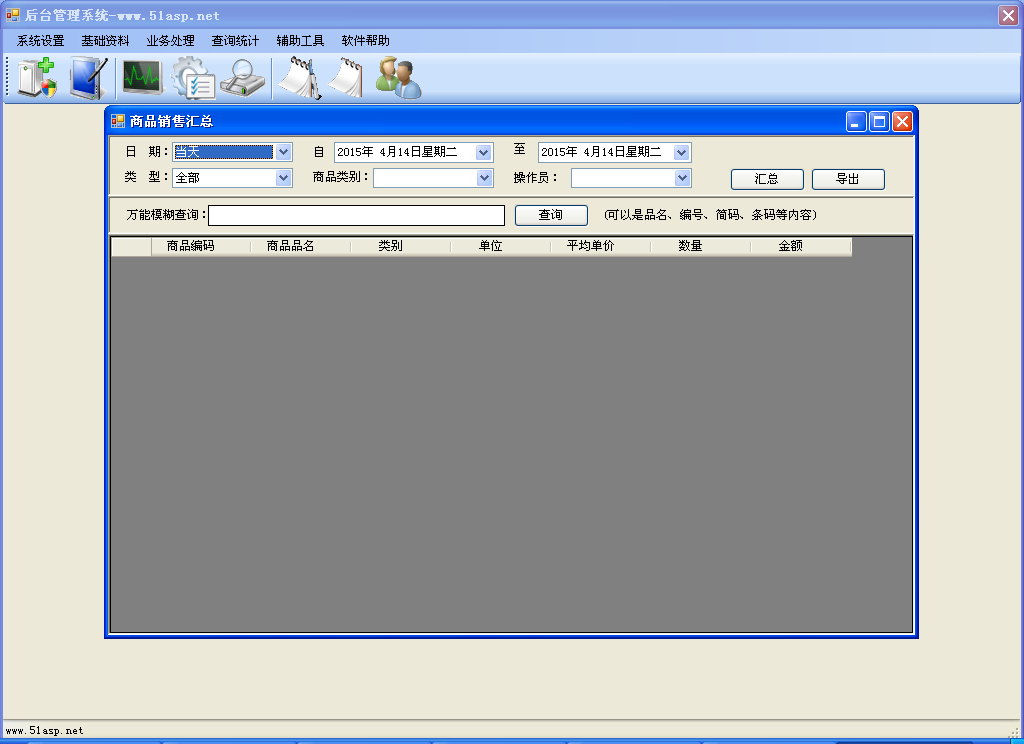The width and height of the screenshot is (1024, 744).
Task: Open the tablet with stylus toolbar icon
Action: click(x=88, y=78)
